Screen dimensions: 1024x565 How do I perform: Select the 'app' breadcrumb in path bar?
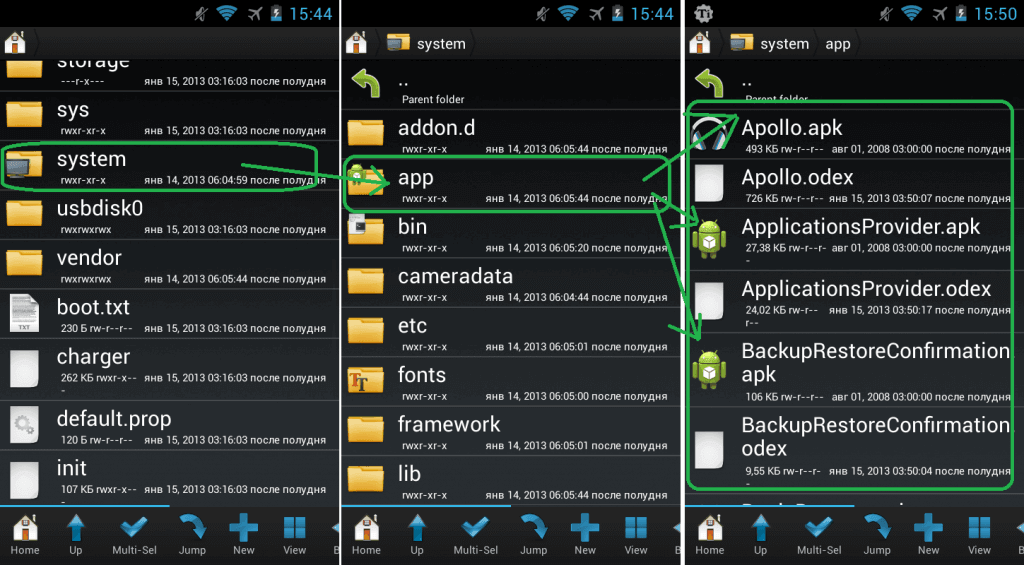pos(838,44)
